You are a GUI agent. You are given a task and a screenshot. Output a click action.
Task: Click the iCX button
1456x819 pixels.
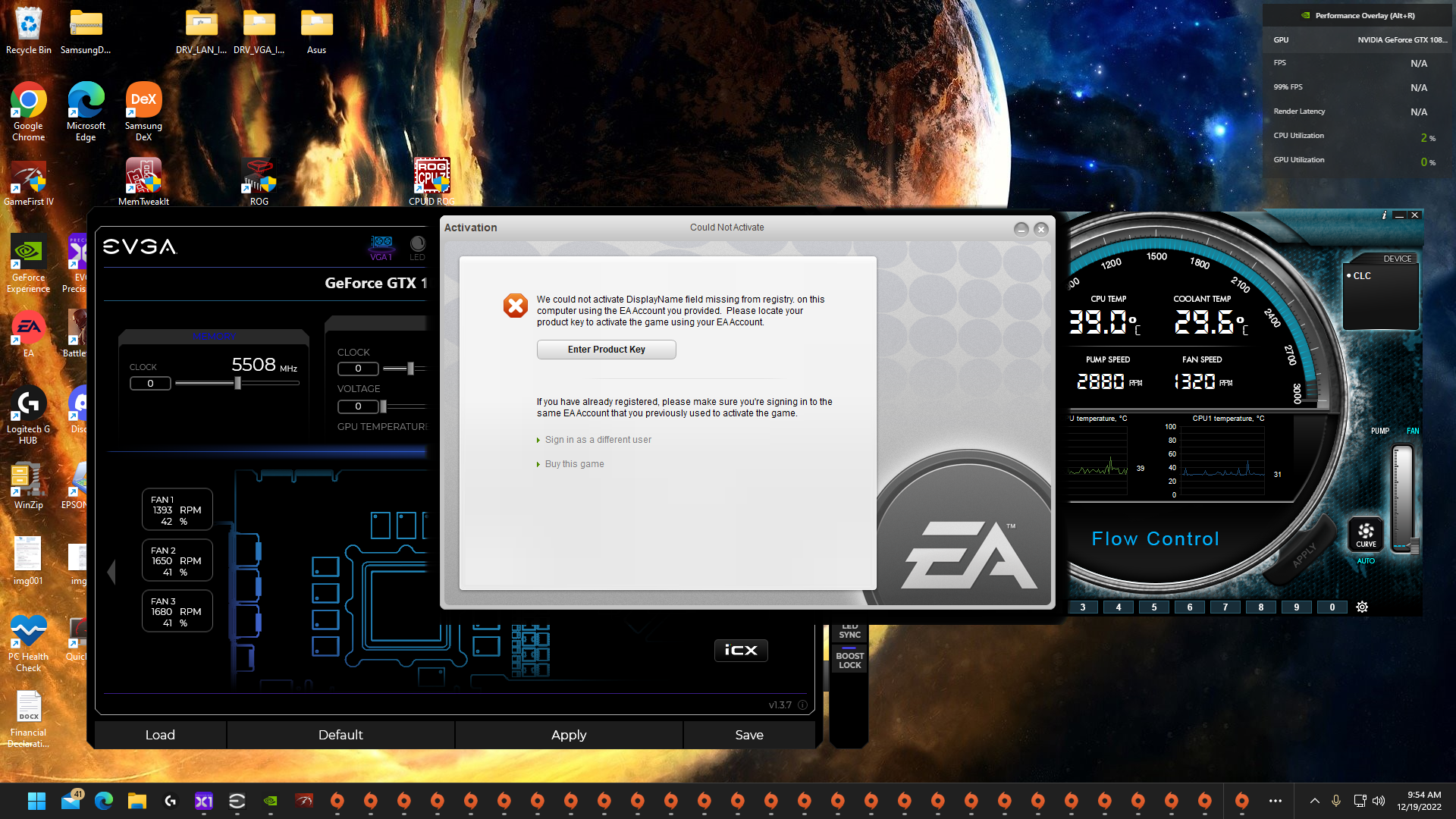pyautogui.click(x=741, y=650)
